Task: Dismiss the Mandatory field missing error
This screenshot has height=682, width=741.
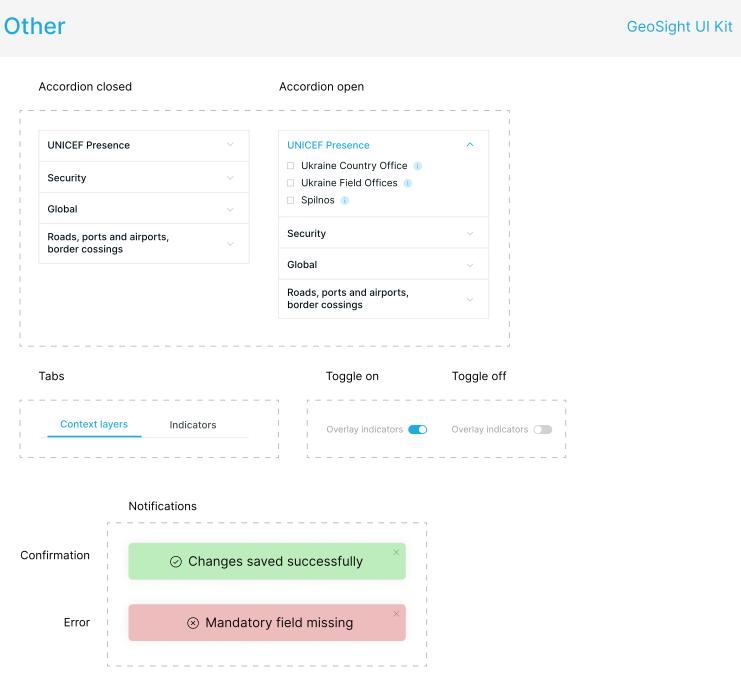Action: pos(396,613)
